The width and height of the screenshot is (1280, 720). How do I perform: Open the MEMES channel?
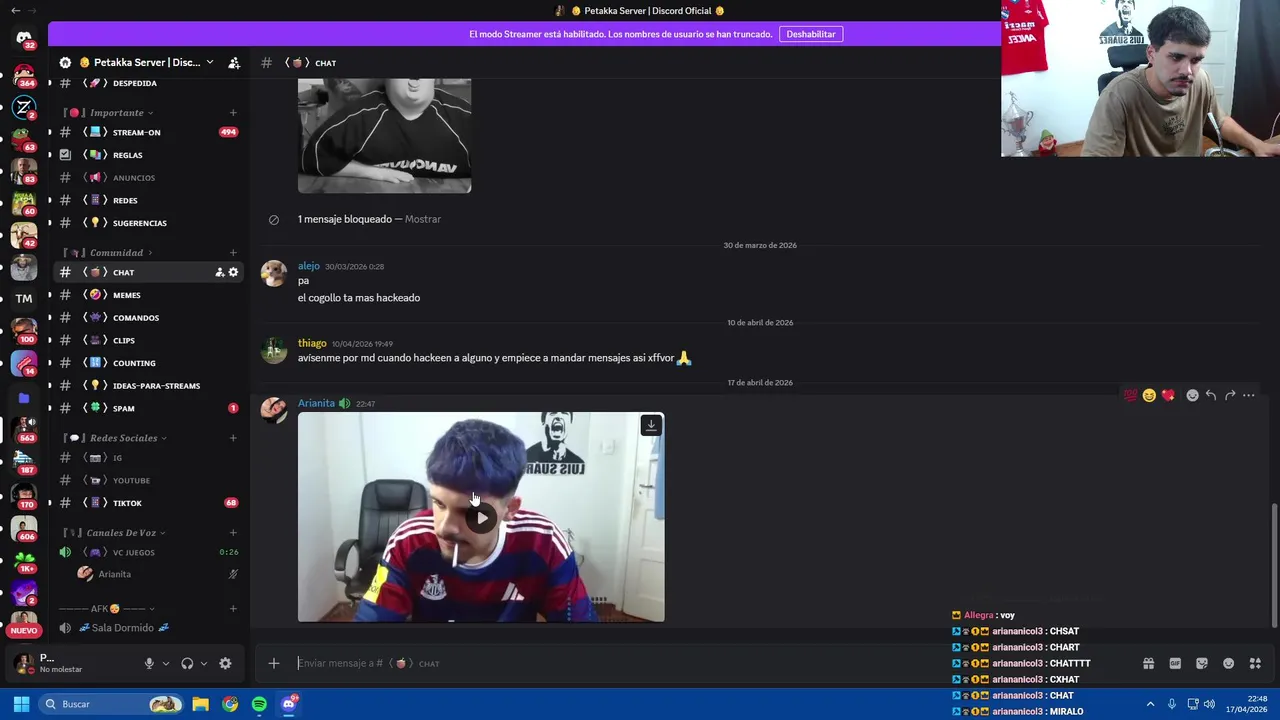(148, 295)
